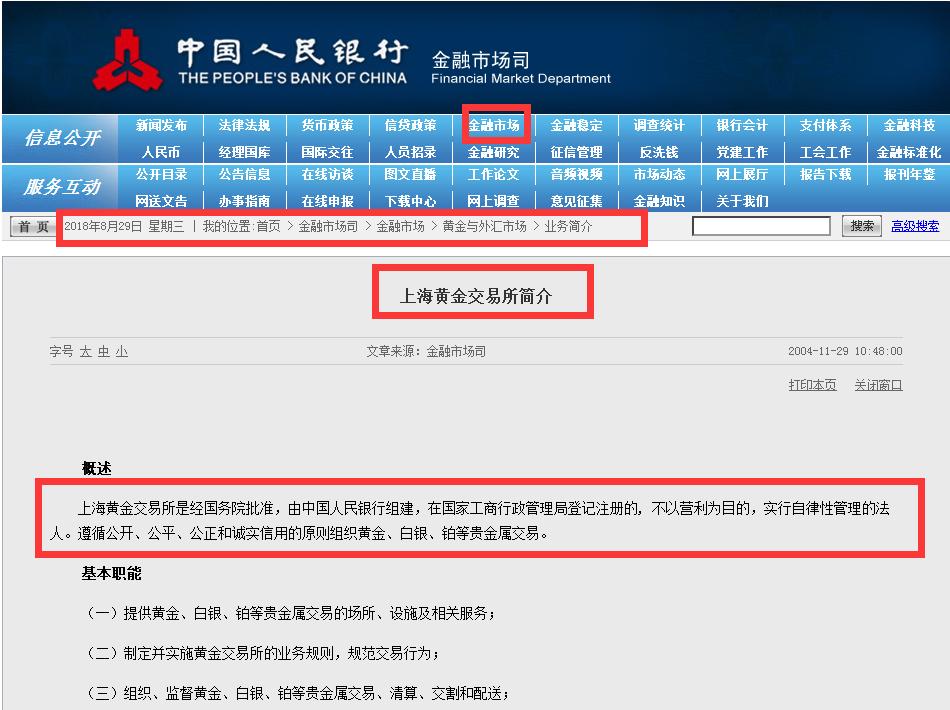
Task: Open the 金融市场 navigation tab
Action: (x=495, y=125)
